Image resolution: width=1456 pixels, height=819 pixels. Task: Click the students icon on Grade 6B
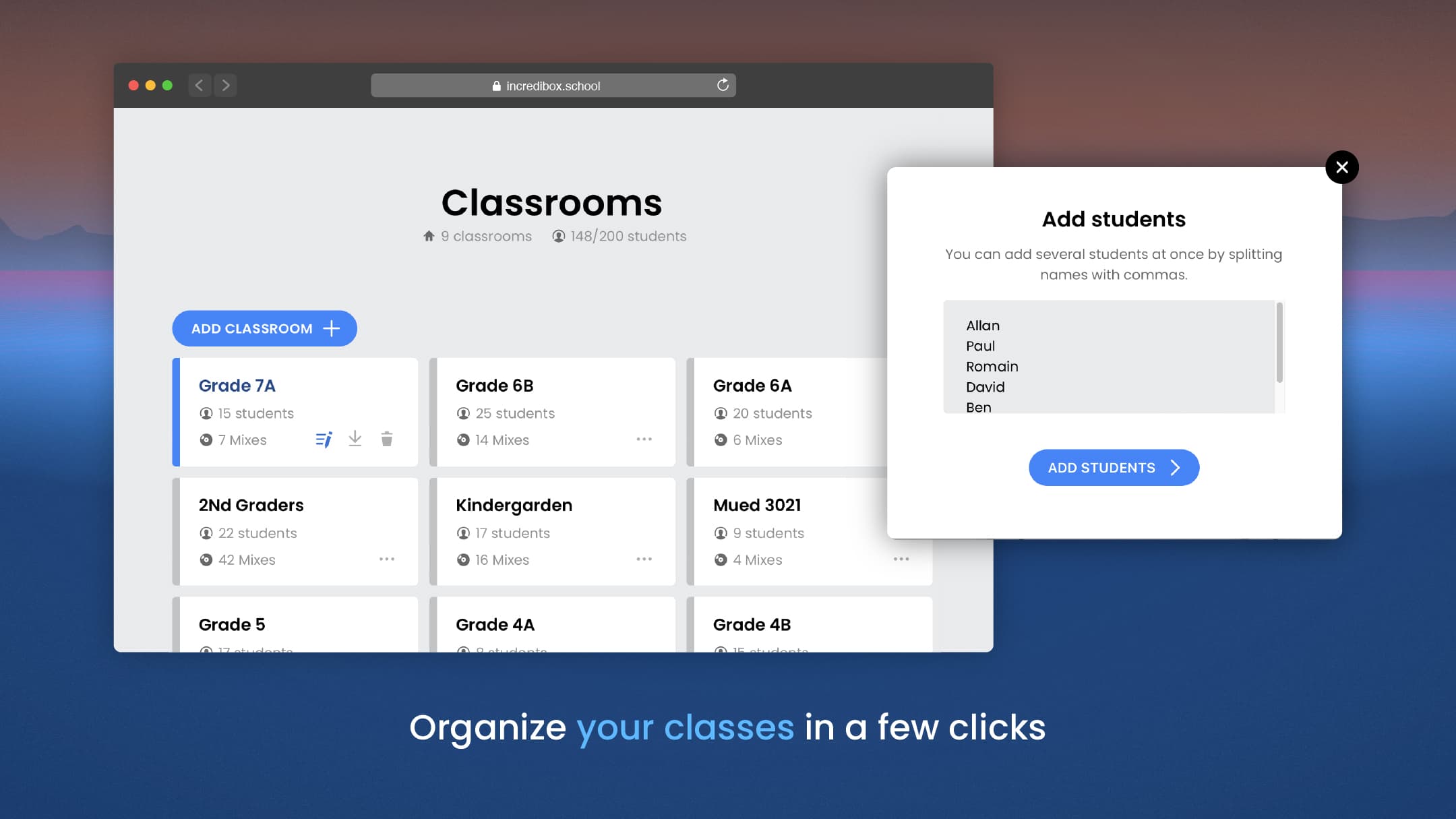pos(463,413)
